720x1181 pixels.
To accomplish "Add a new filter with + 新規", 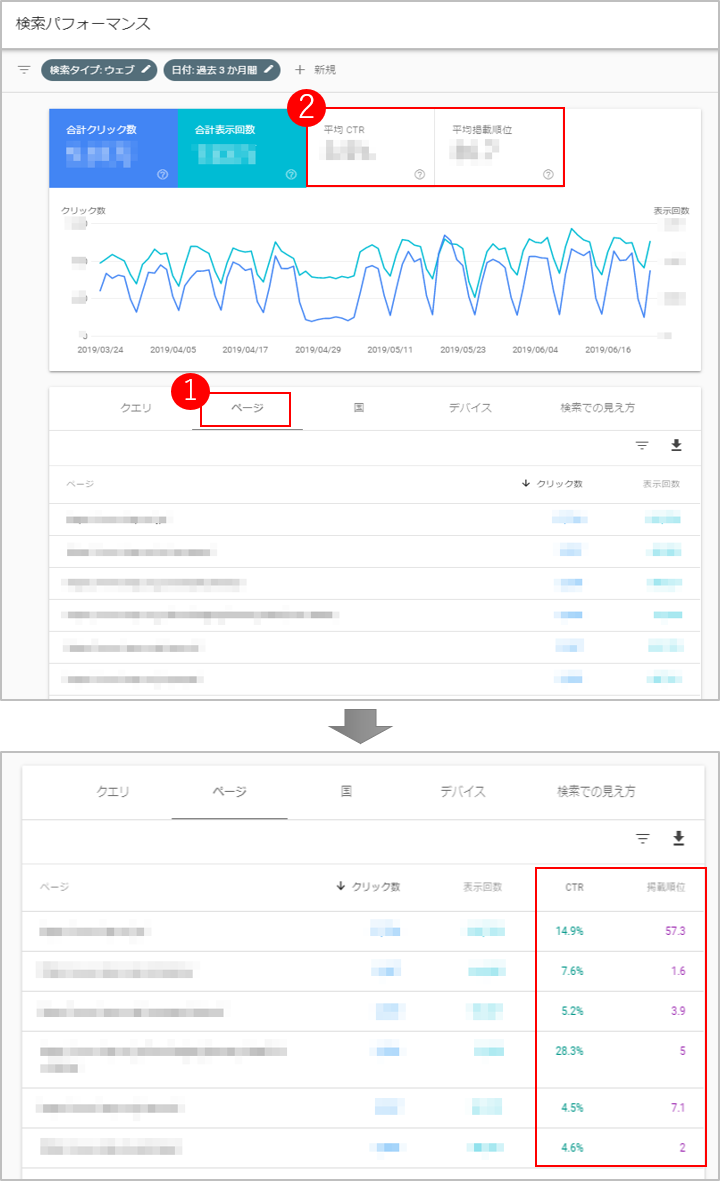I will [x=314, y=70].
